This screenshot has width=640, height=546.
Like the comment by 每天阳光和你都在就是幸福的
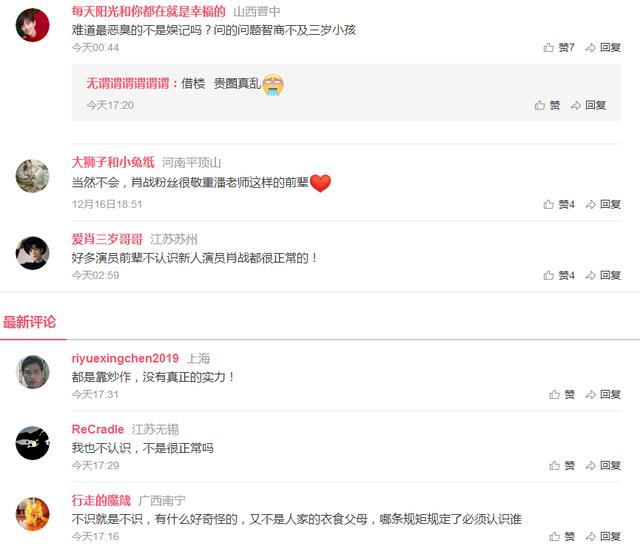559,48
